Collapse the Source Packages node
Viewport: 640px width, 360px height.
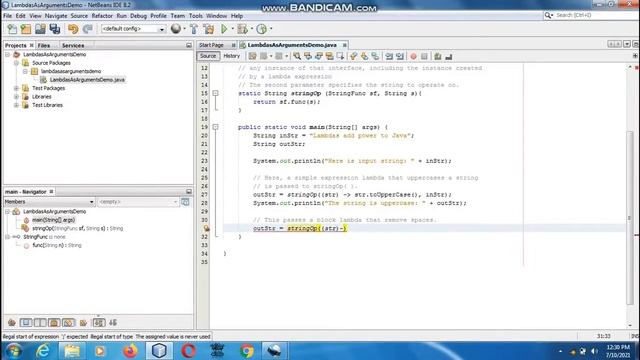pos(16,63)
